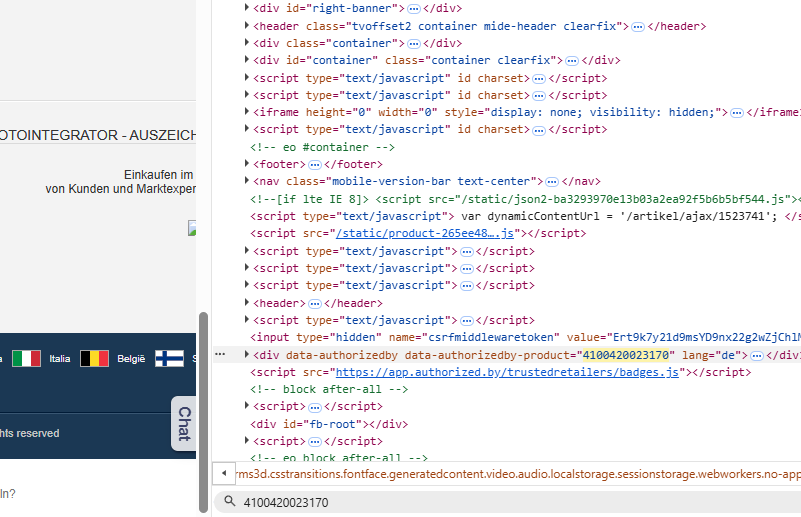801x517 pixels.
Task: Select the div id="fb-root" line
Action: (329, 424)
